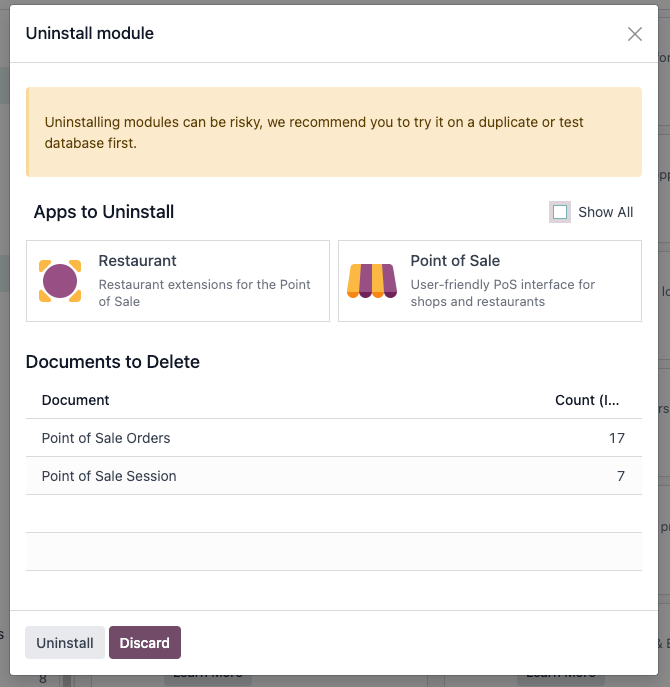The image size is (670, 687).
Task: Click the Show All label text
Action: 605,212
